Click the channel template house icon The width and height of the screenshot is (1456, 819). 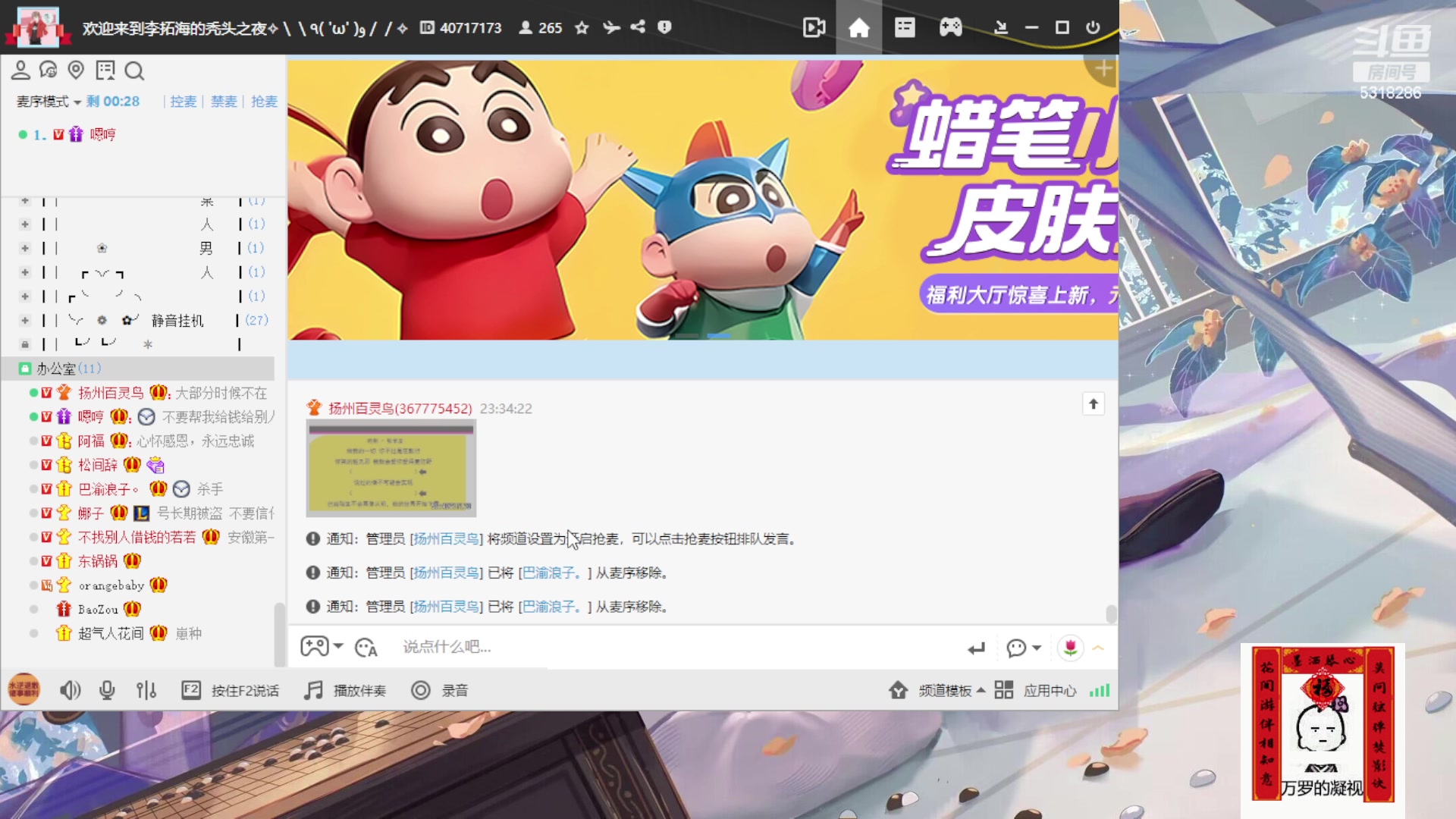899,690
